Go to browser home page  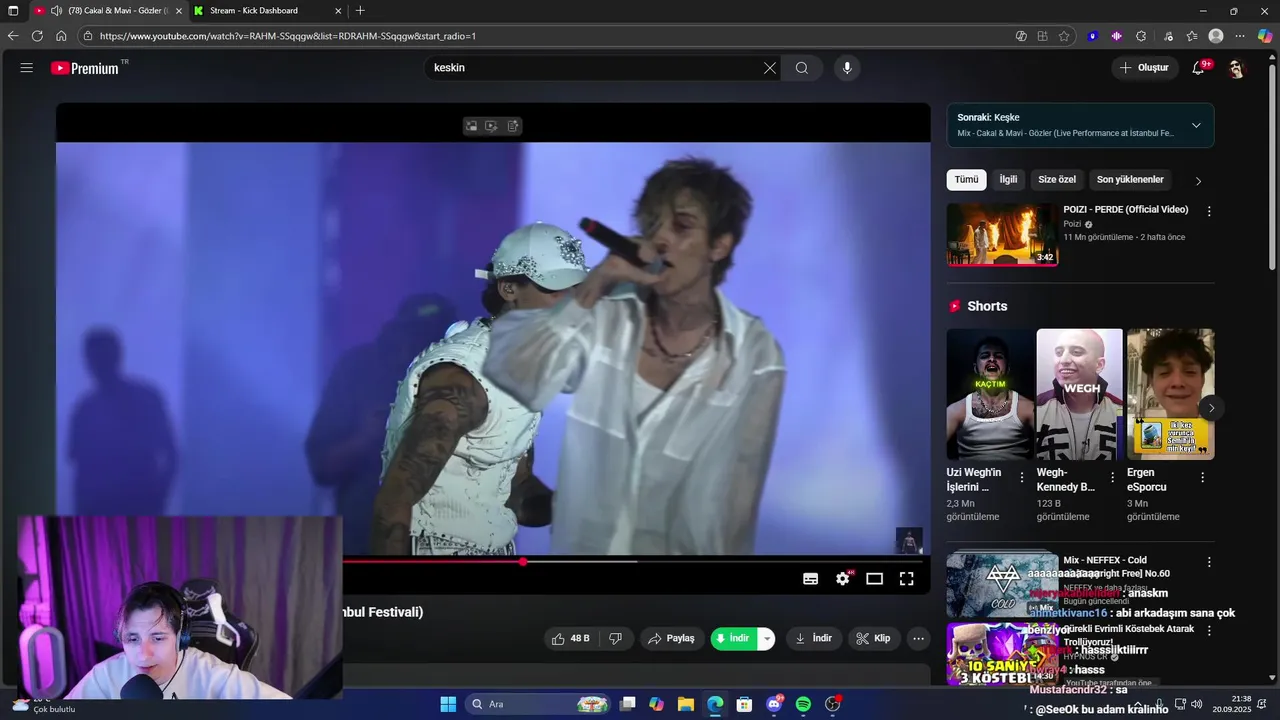click(61, 36)
